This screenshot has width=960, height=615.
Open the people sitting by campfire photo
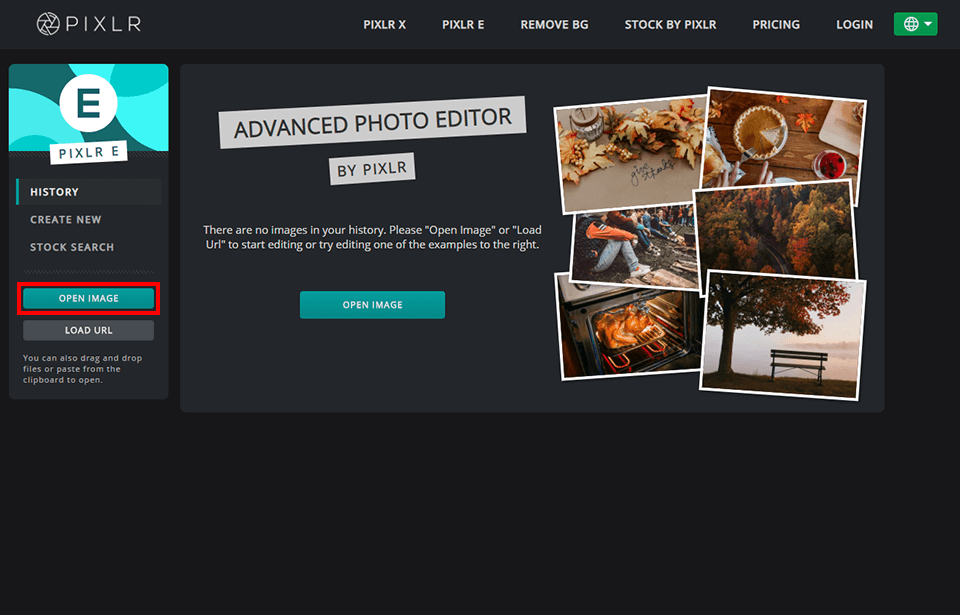pos(634,247)
